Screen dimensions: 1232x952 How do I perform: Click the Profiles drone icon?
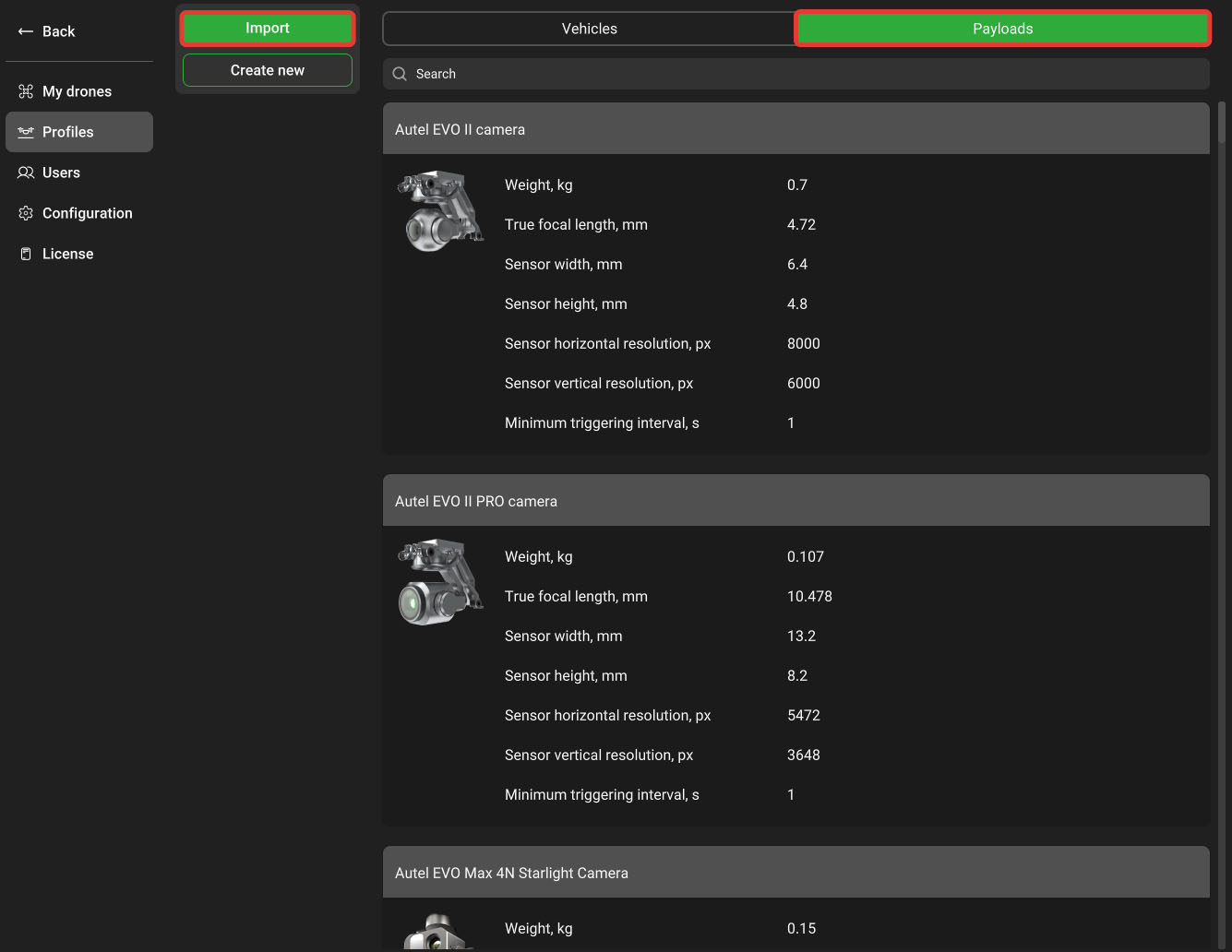click(26, 132)
